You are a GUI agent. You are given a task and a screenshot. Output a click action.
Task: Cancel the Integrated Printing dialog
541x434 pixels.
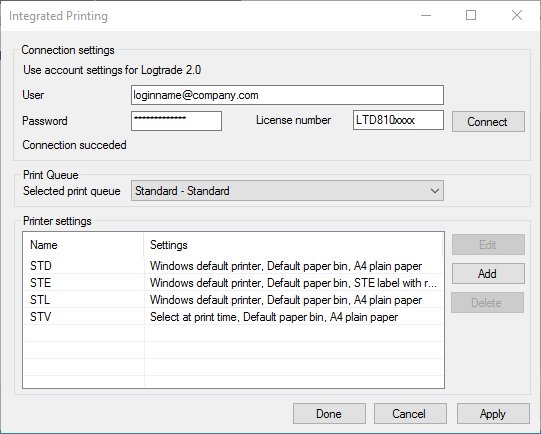[x=410, y=414]
